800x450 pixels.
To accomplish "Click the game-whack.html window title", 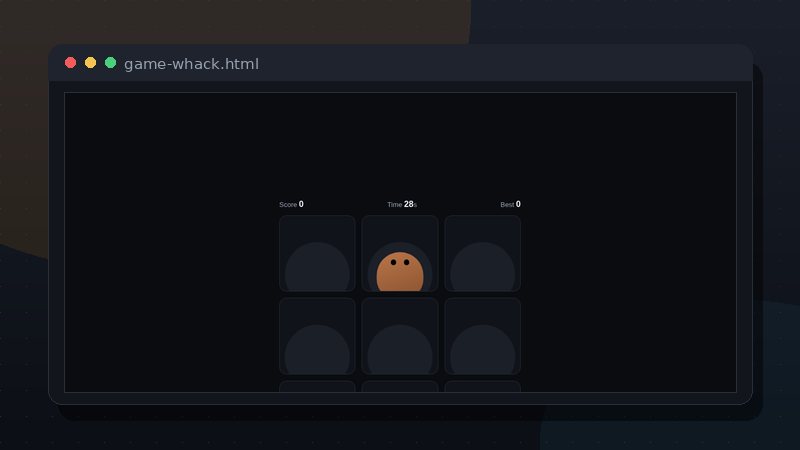I will pyautogui.click(x=191, y=64).
